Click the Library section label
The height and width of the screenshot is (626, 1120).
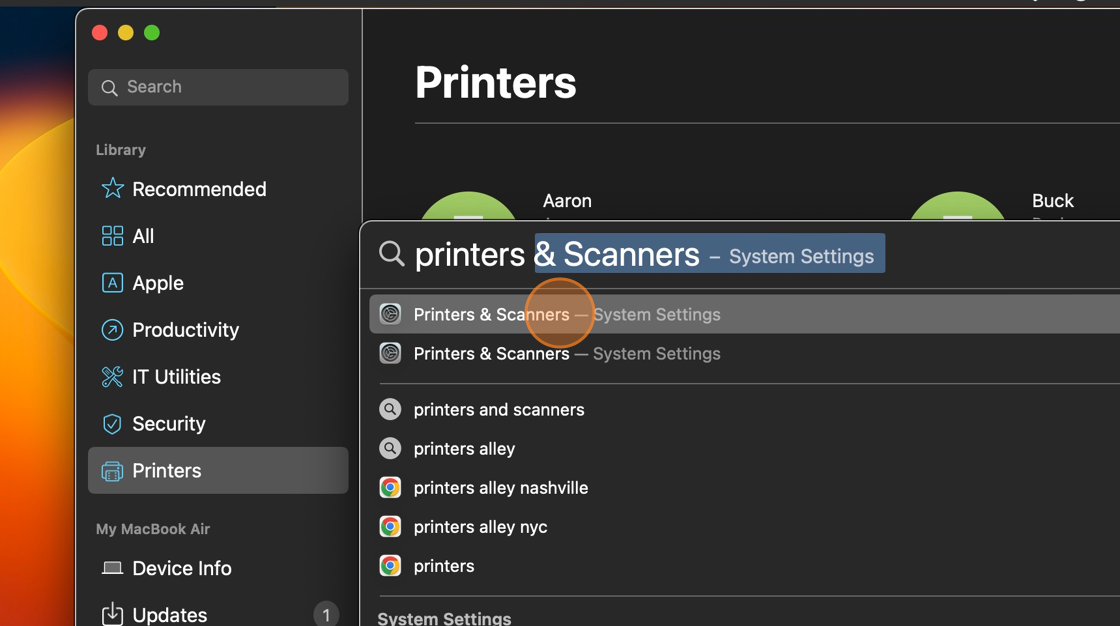[121, 150]
